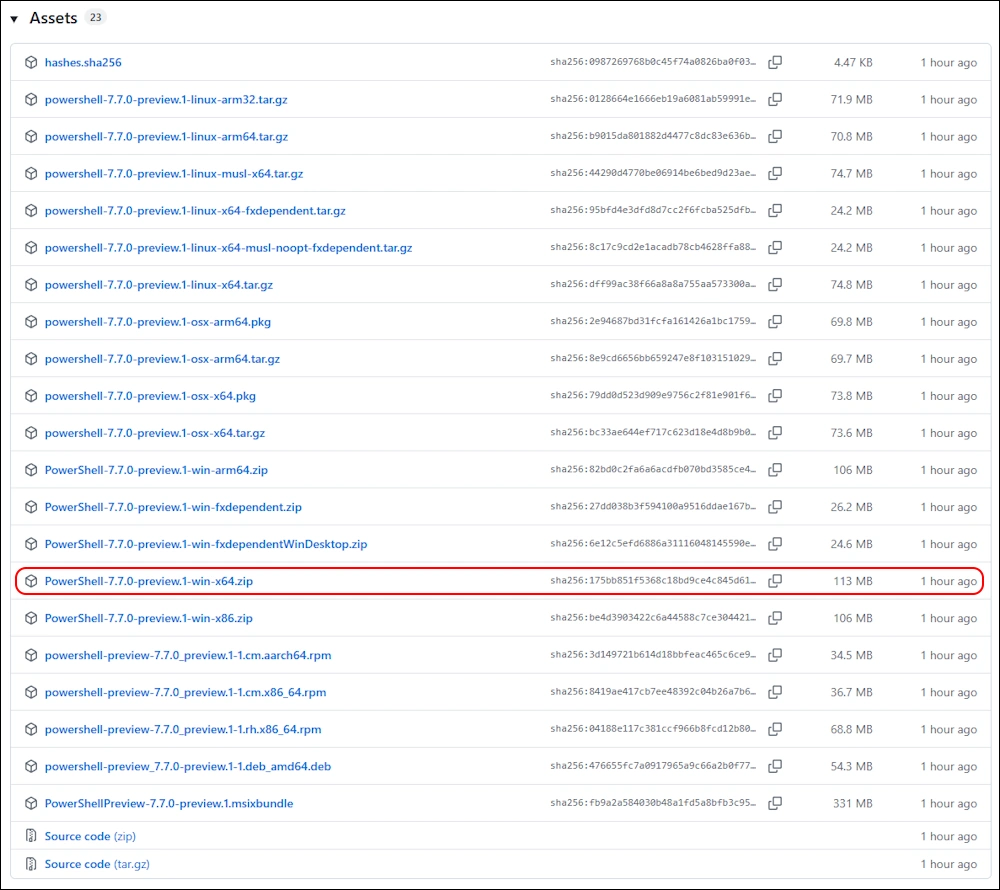
Task: Copy hash of win-arm64.zip asset
Action: click(775, 470)
